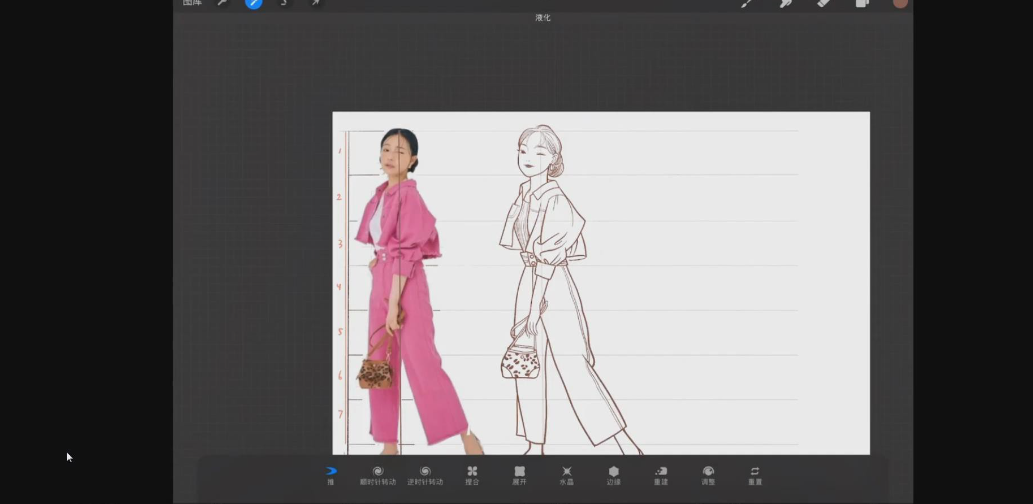Tap the 液化 (Liquify) title label

(x=543, y=18)
